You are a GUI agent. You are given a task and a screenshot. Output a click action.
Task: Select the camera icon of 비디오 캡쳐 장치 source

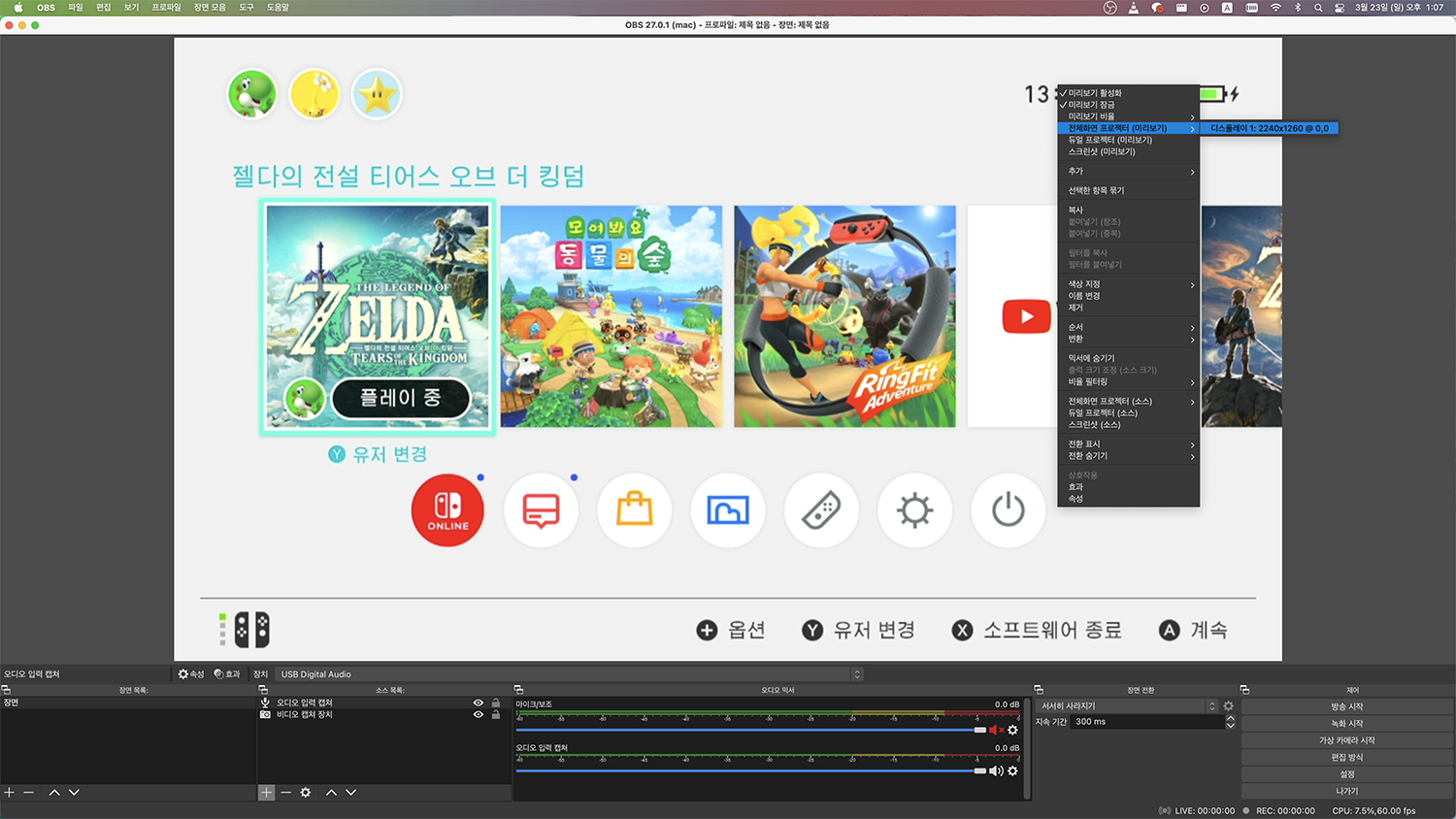pos(265,714)
